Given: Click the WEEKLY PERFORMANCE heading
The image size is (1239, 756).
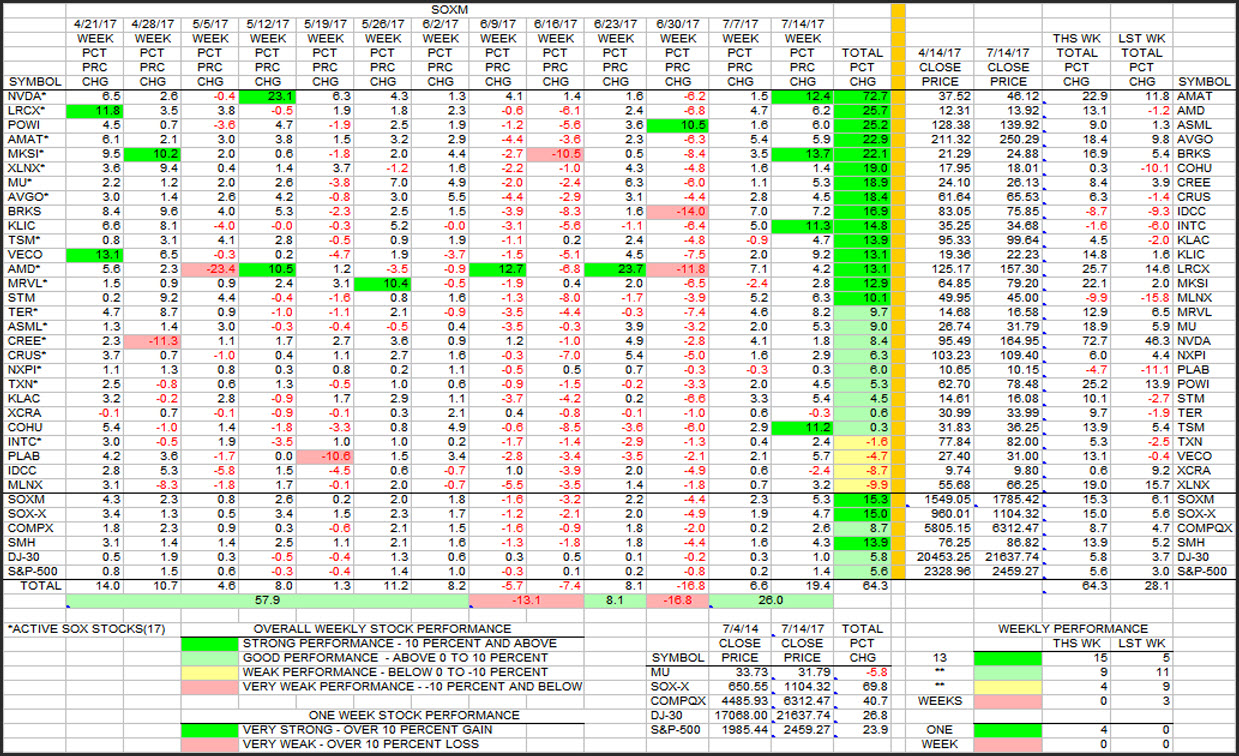Looking at the screenshot, I should (1073, 630).
